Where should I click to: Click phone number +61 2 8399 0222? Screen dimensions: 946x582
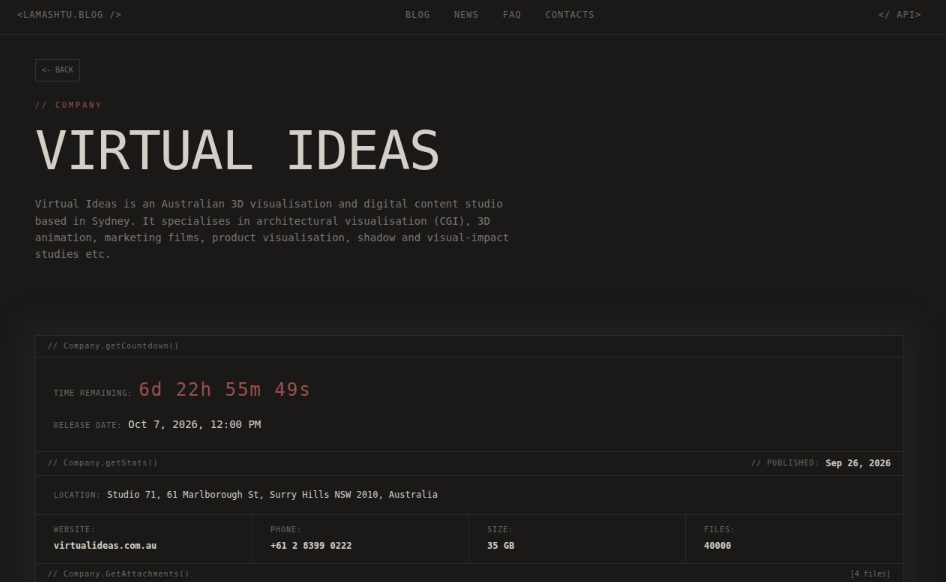pyautogui.click(x=311, y=545)
